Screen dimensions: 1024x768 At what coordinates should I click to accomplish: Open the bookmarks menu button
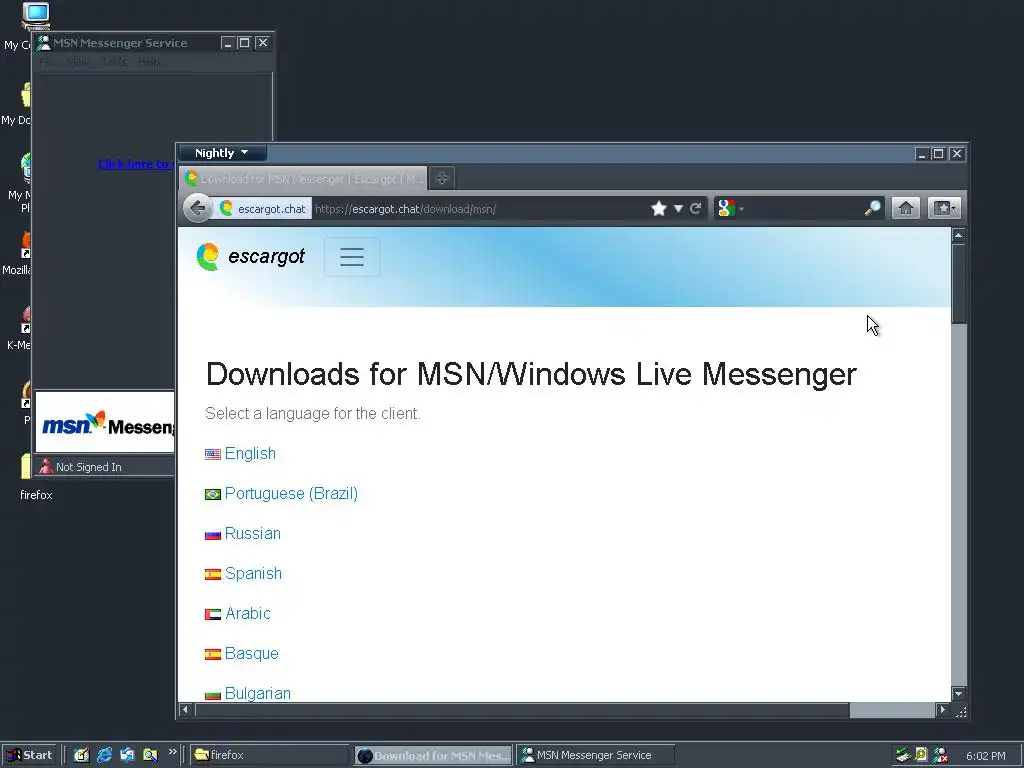(943, 208)
